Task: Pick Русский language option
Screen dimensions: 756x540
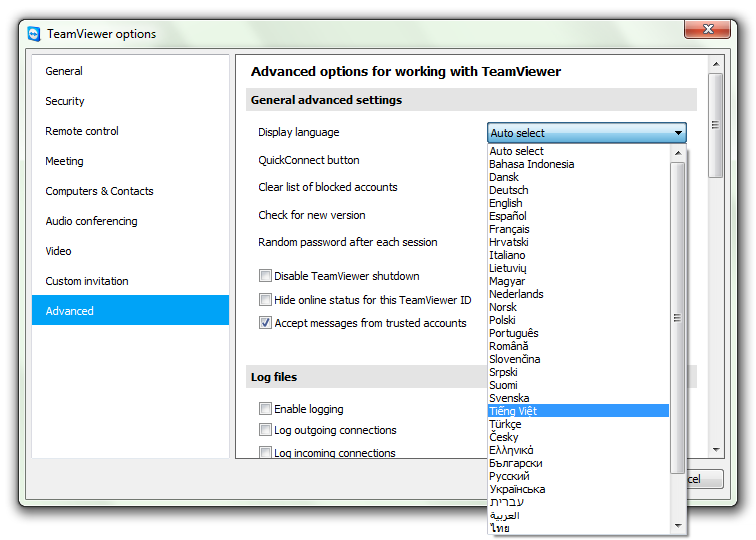Action: tap(579, 476)
